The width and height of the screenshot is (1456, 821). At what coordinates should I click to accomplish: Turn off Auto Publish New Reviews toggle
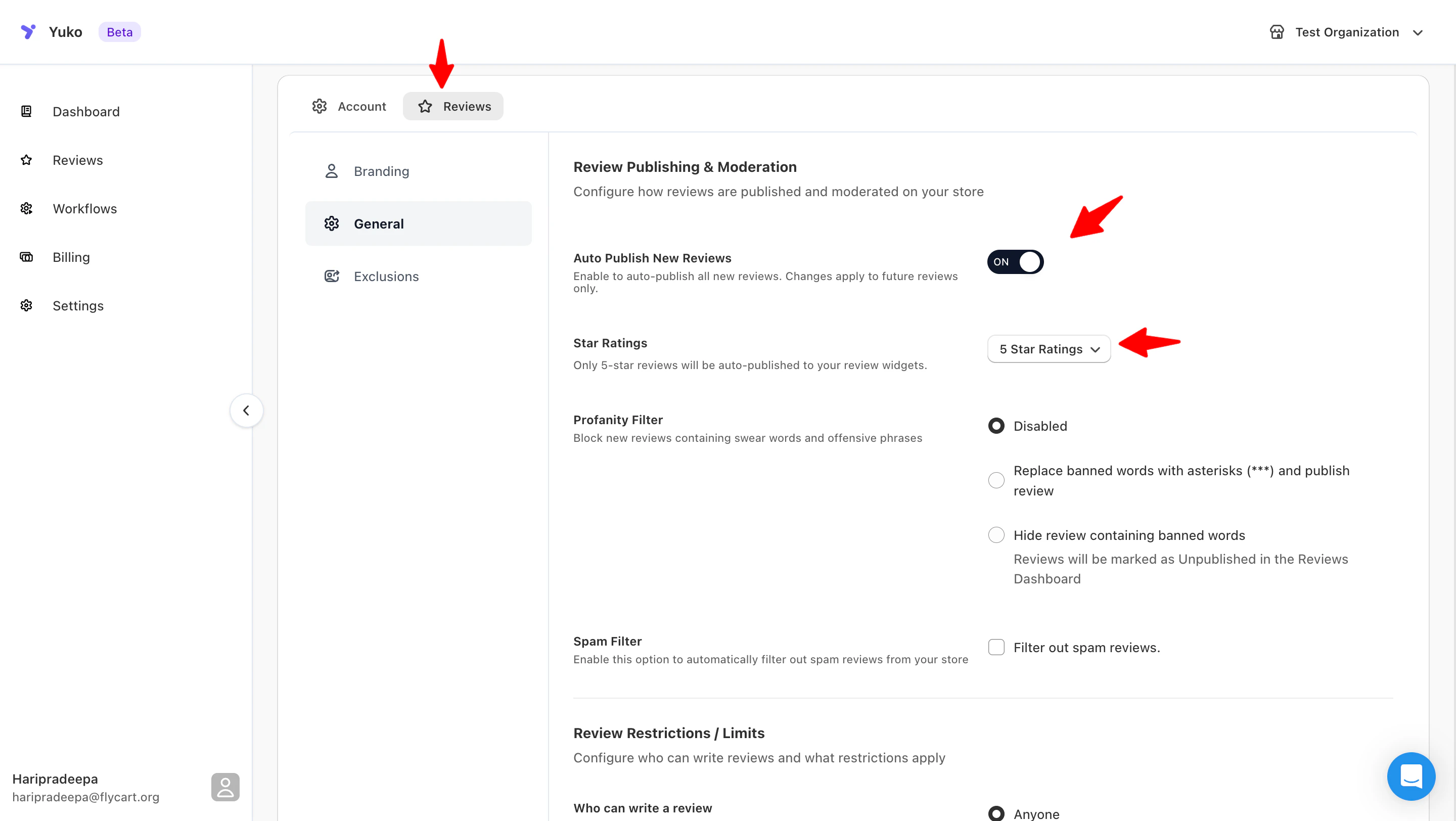(x=1015, y=261)
